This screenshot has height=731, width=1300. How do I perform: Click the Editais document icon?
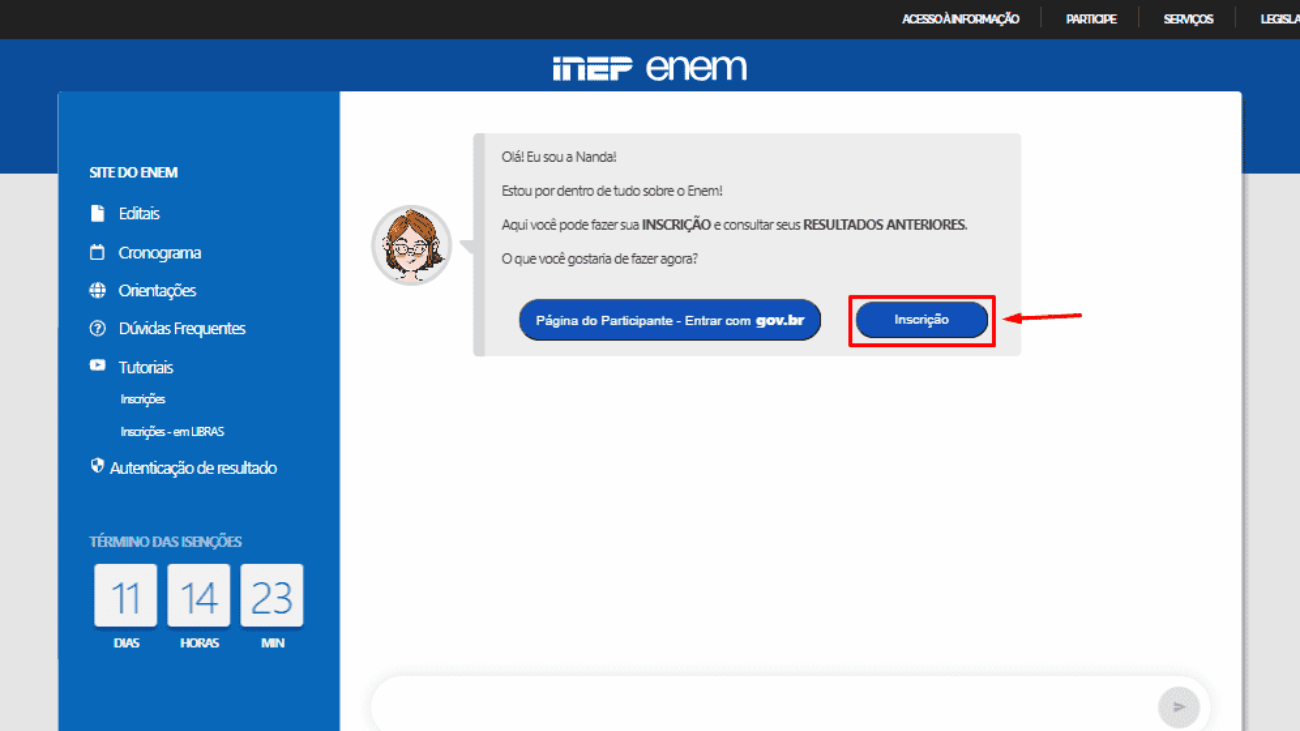tap(97, 213)
